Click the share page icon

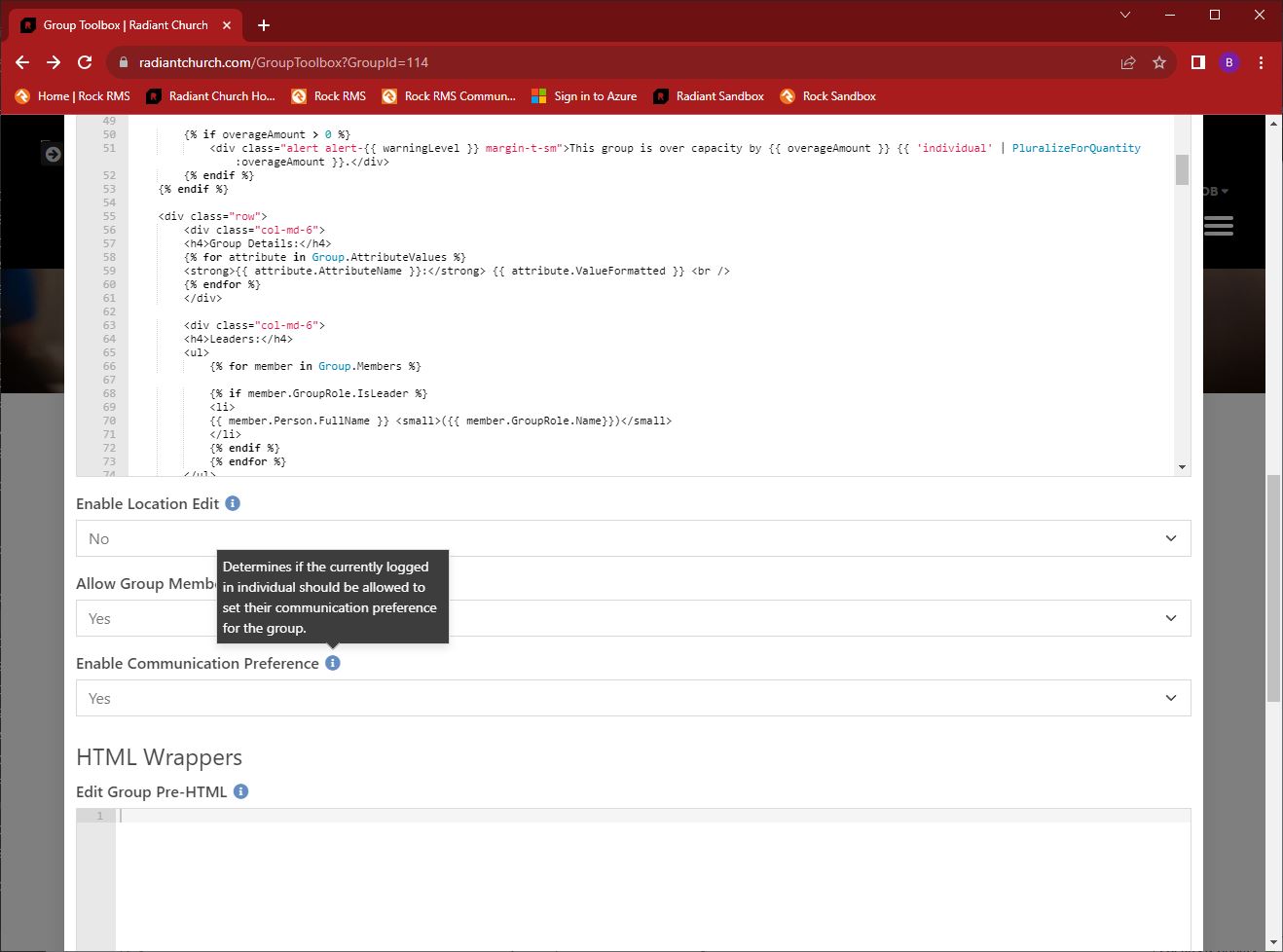(x=1128, y=62)
